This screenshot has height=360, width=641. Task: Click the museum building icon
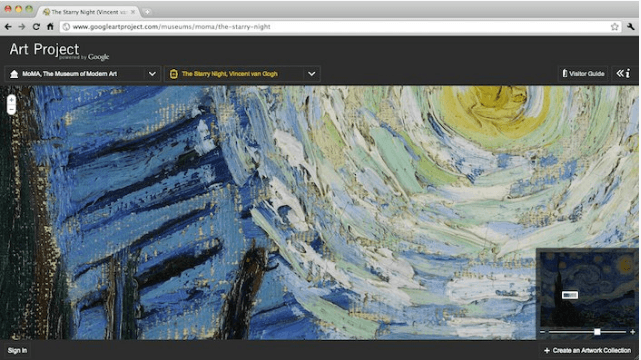coord(14,74)
